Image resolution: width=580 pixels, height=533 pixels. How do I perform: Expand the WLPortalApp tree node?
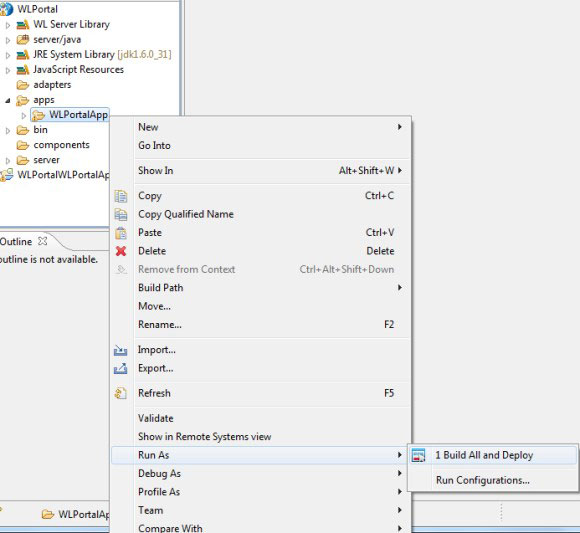(x=24, y=116)
